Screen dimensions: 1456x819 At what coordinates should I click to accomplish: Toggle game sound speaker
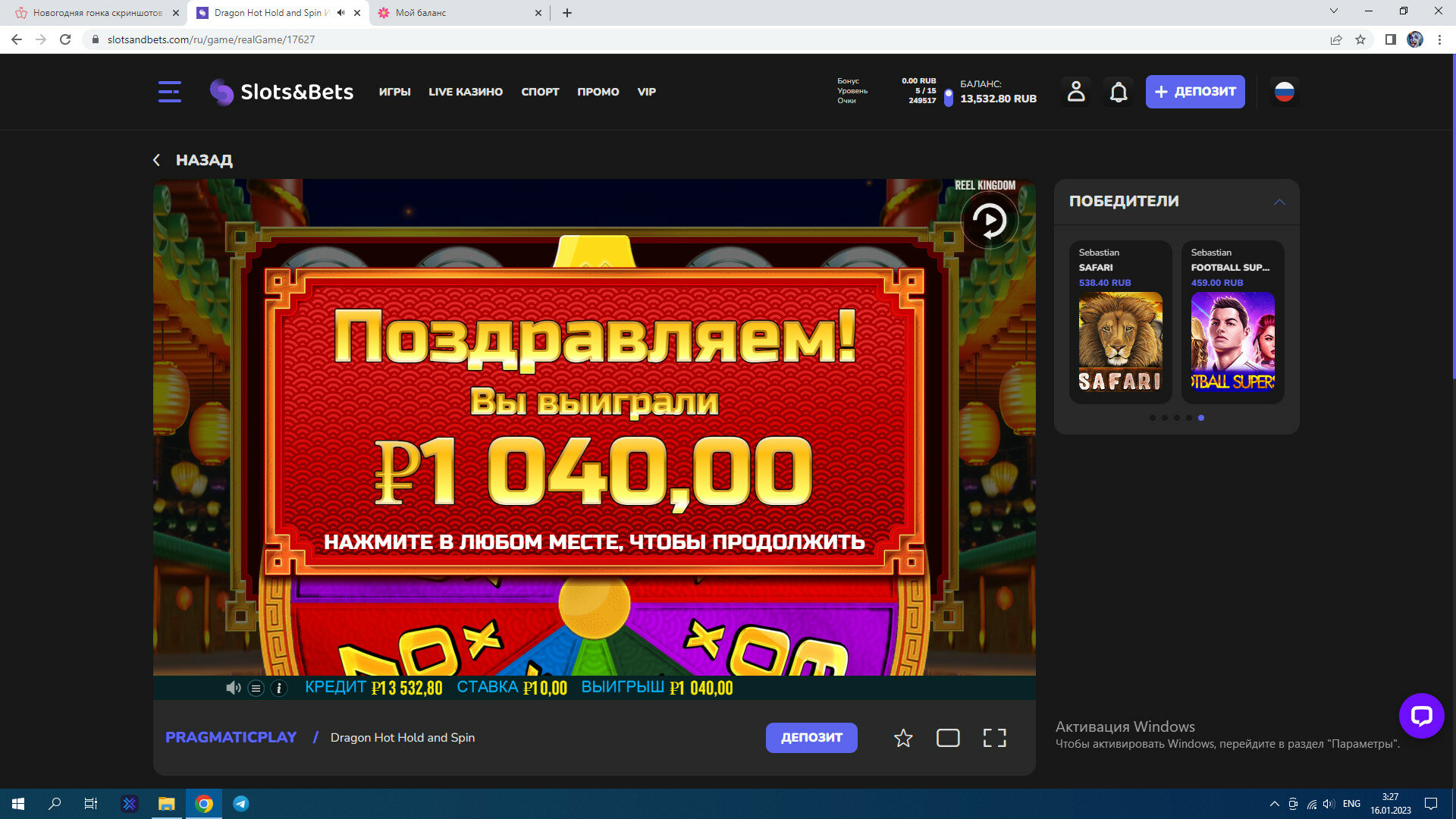(x=233, y=688)
